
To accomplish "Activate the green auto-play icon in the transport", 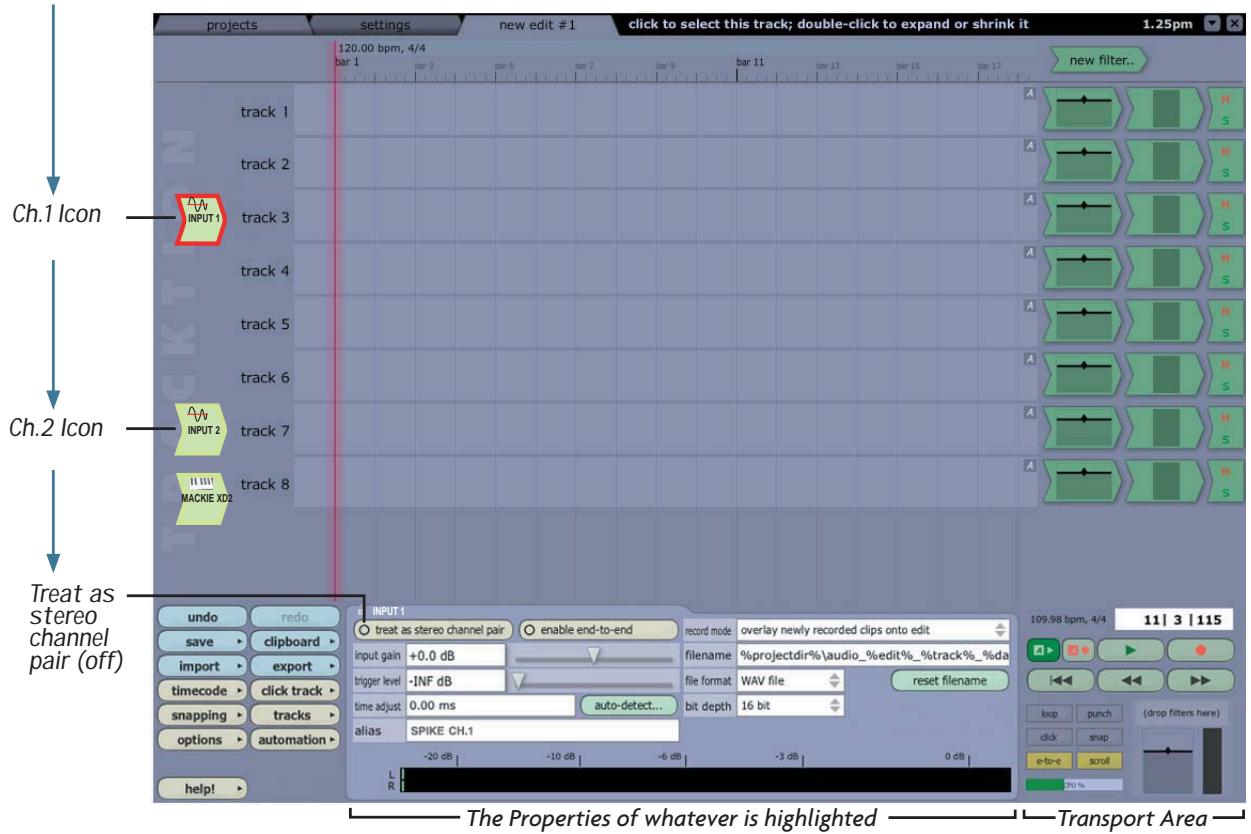I will pyautogui.click(x=1044, y=648).
